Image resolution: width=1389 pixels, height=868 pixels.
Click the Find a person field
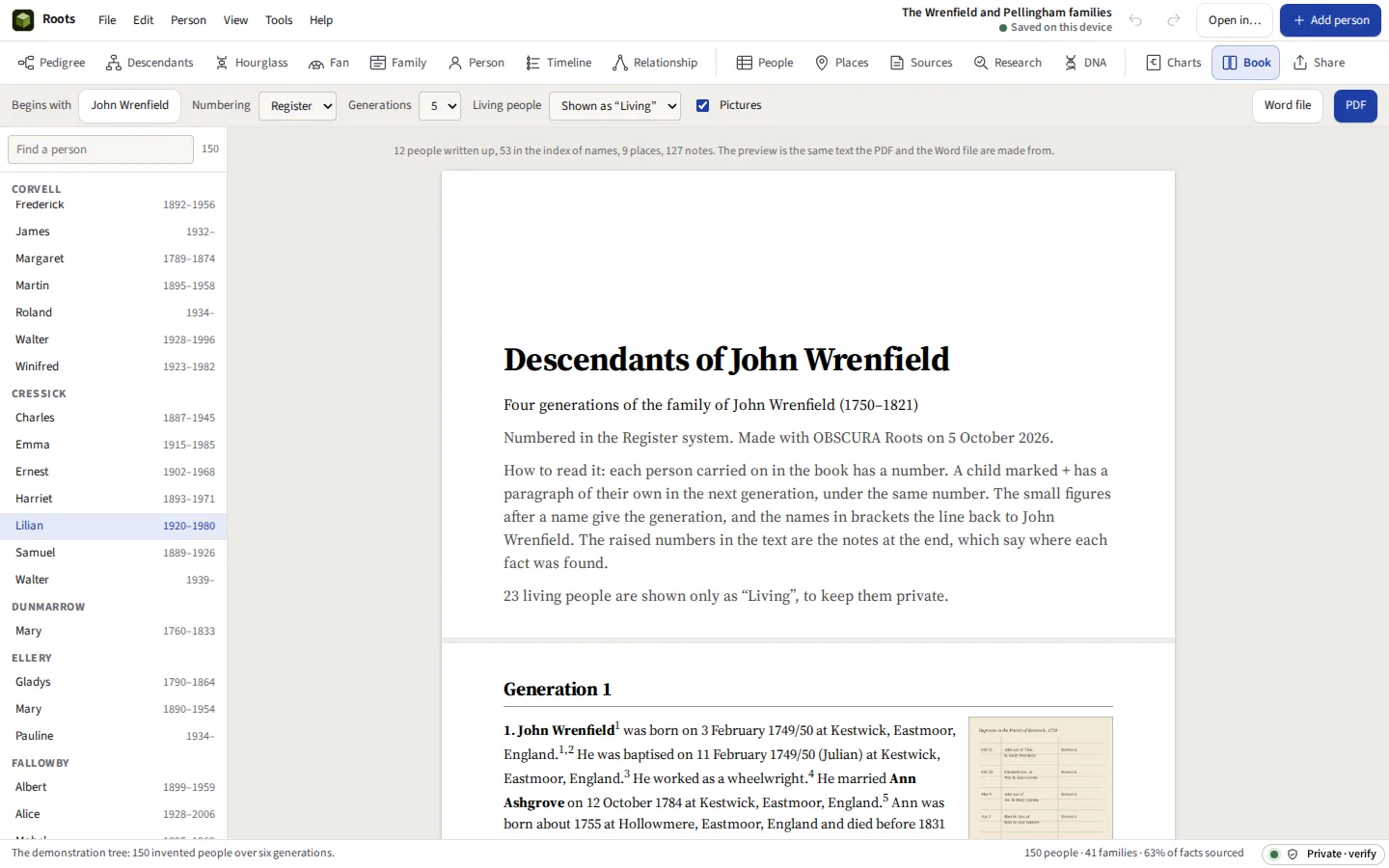[x=100, y=149]
